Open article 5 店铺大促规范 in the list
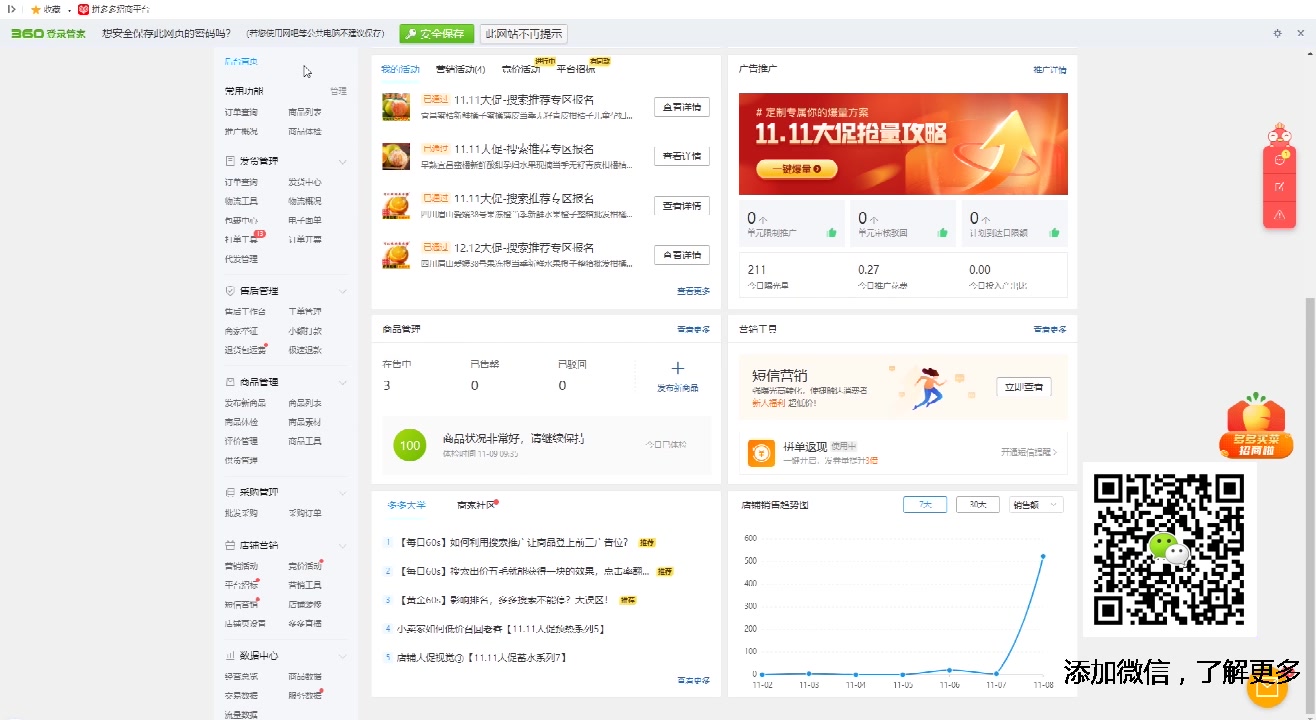The image size is (1316, 720). (482, 658)
